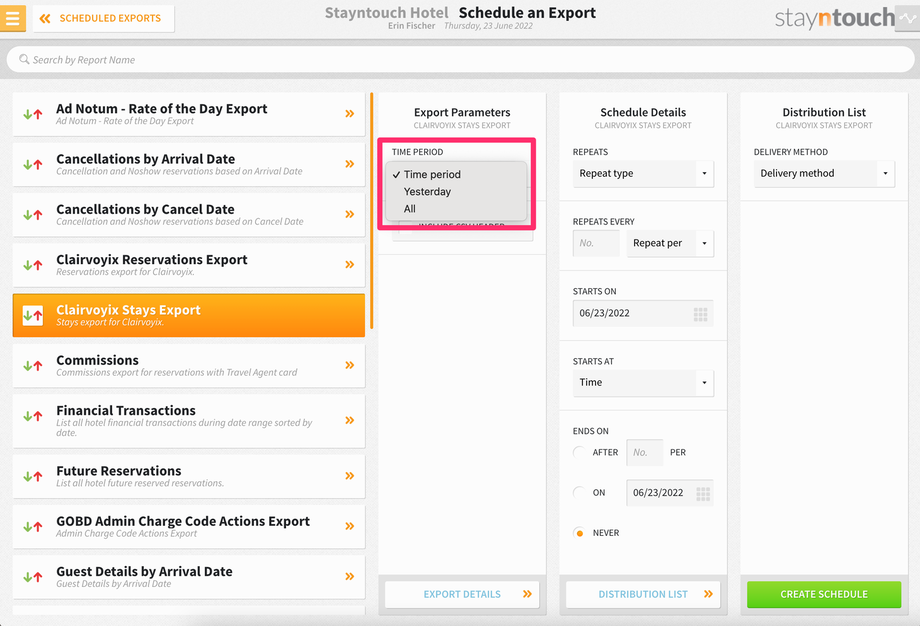Click the Starts On date field
The height and width of the screenshot is (626, 920).
point(643,313)
